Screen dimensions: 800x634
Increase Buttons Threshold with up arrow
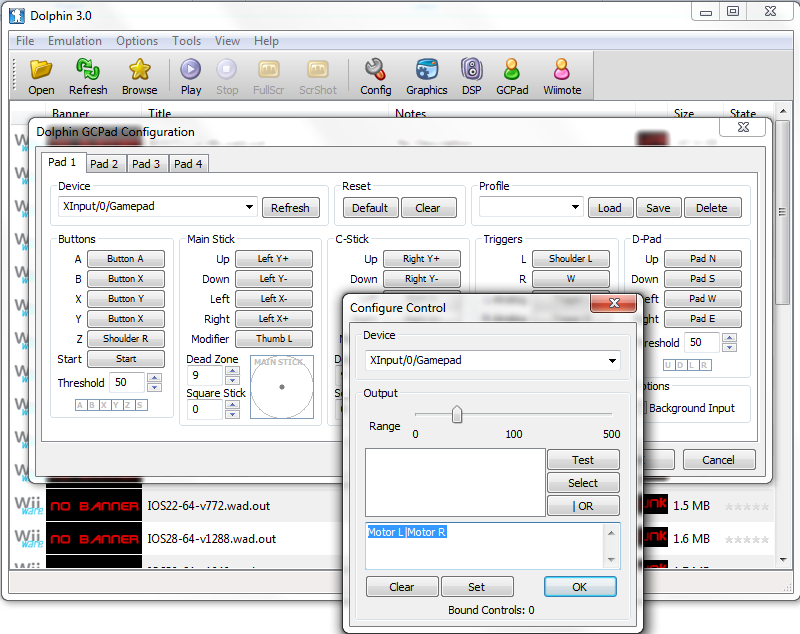coord(154,377)
